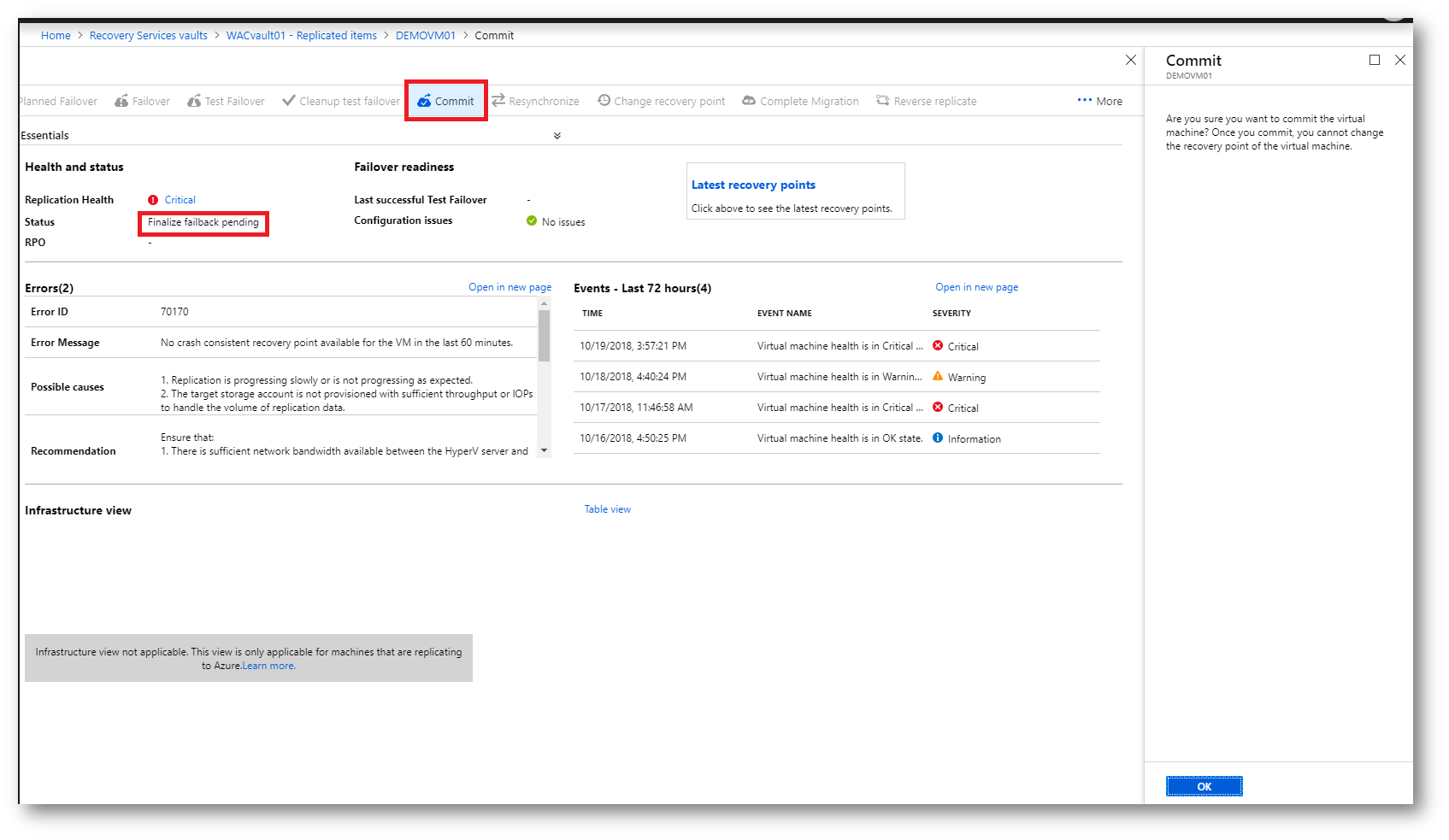The height and width of the screenshot is (840, 1449).
Task: Collapse the Essentials section chevron
Action: 557,136
